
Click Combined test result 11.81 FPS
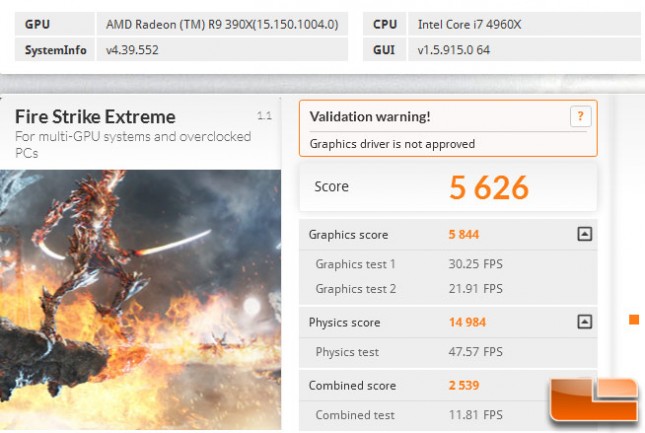(x=476, y=415)
